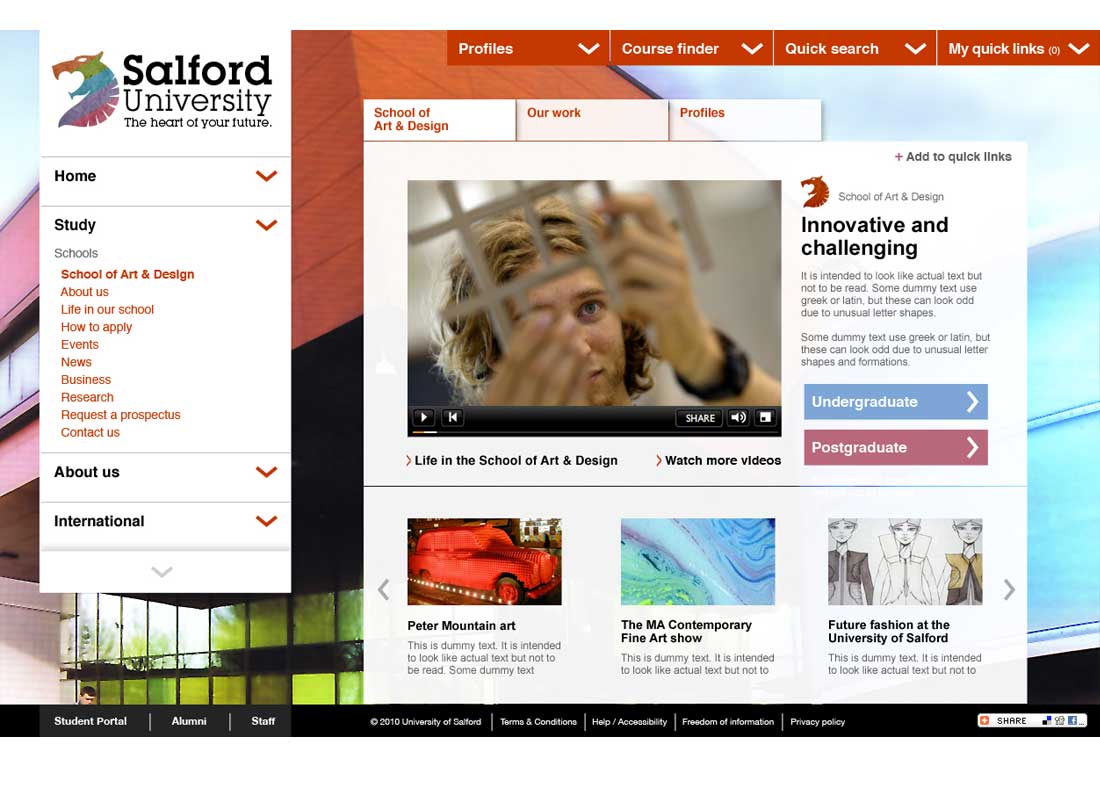The image size is (1100, 800).
Task: Click Peter Mountain art heading
Action: coord(462,626)
